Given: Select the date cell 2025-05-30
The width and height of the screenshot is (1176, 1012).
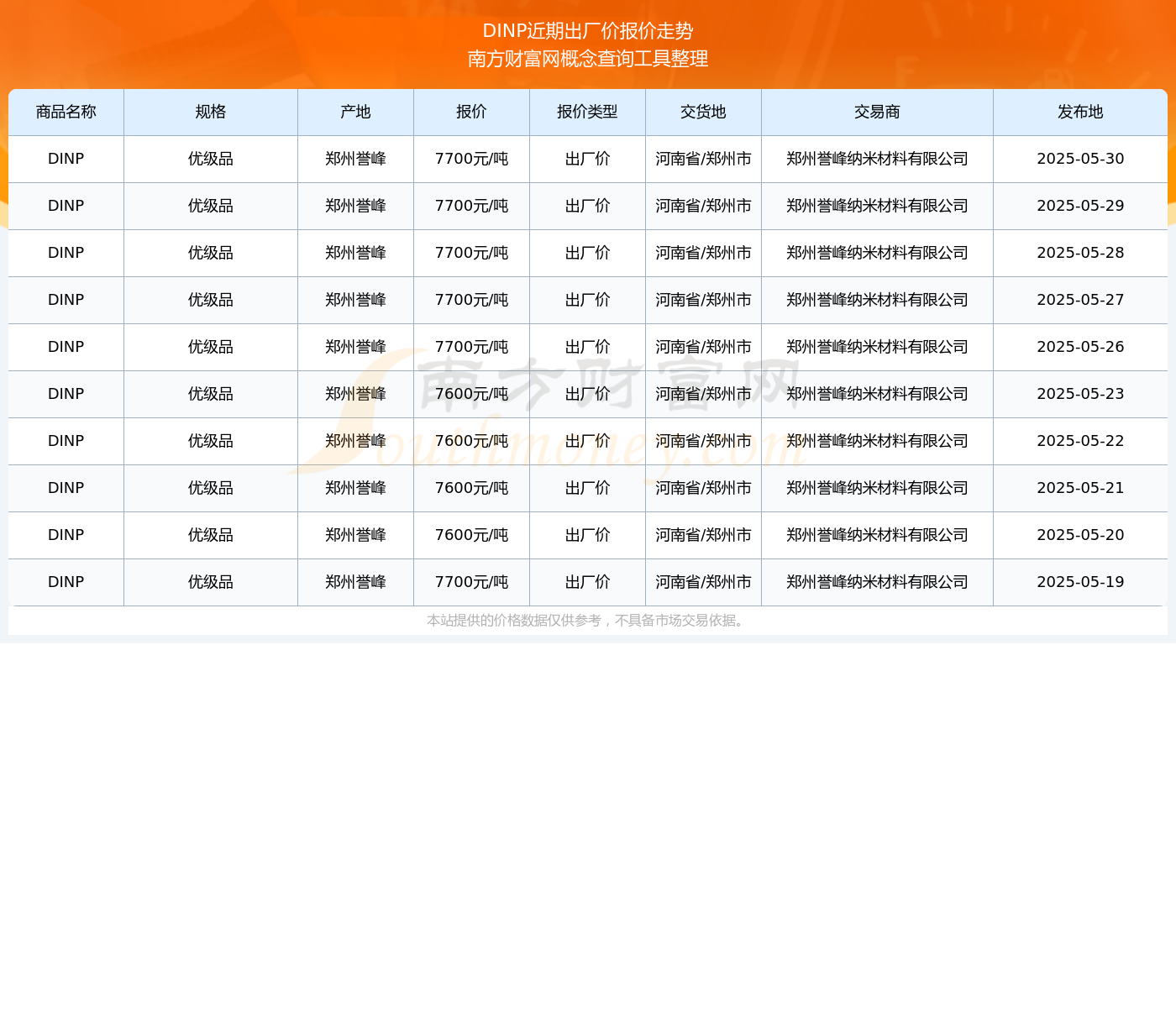Looking at the screenshot, I should point(1080,159).
